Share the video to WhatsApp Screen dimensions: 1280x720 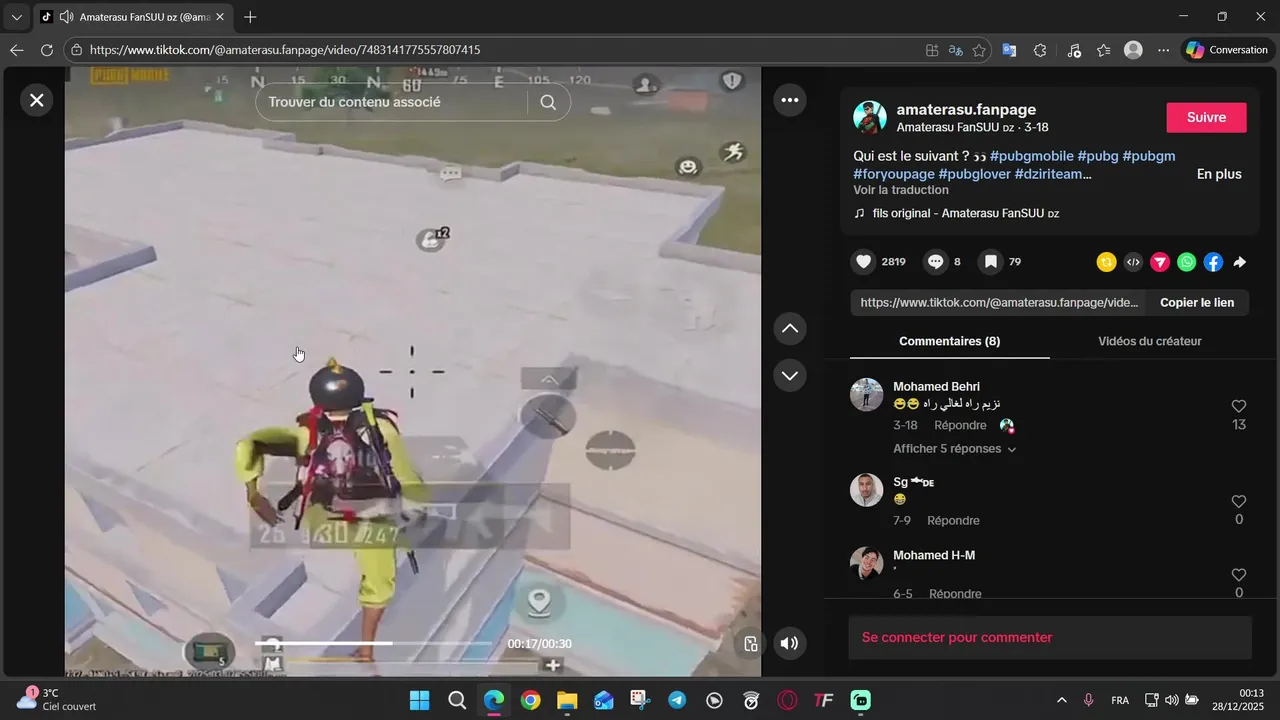(x=1186, y=262)
